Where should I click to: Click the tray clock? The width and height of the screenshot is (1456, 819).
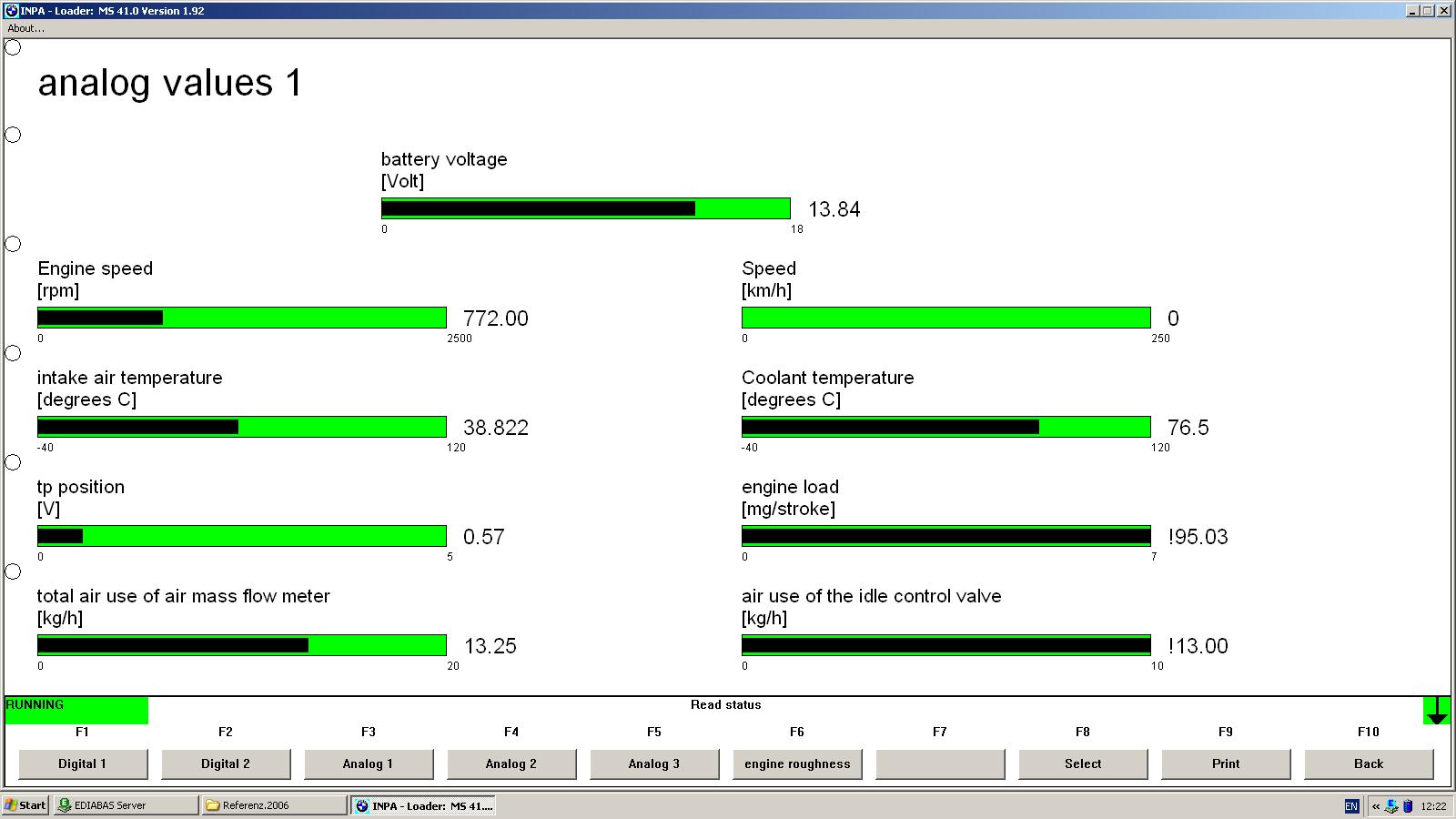click(1433, 806)
